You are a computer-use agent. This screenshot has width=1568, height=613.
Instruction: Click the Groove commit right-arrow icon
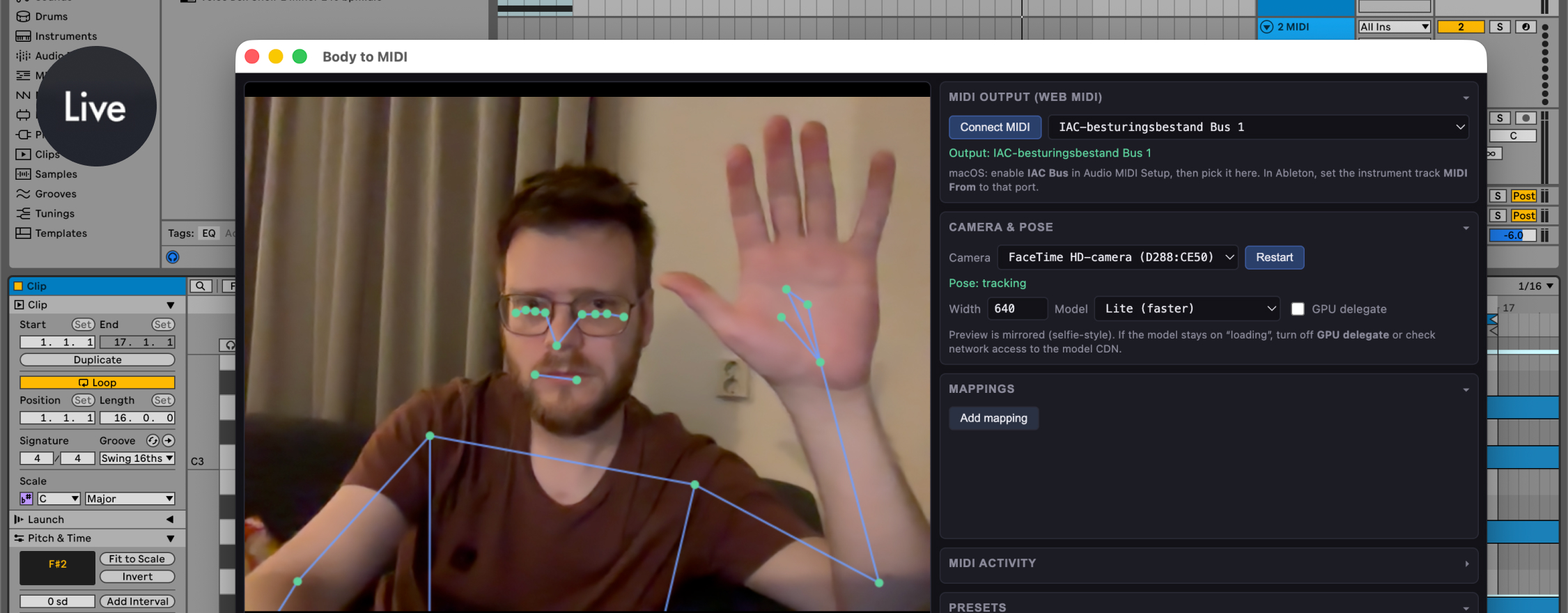168,441
